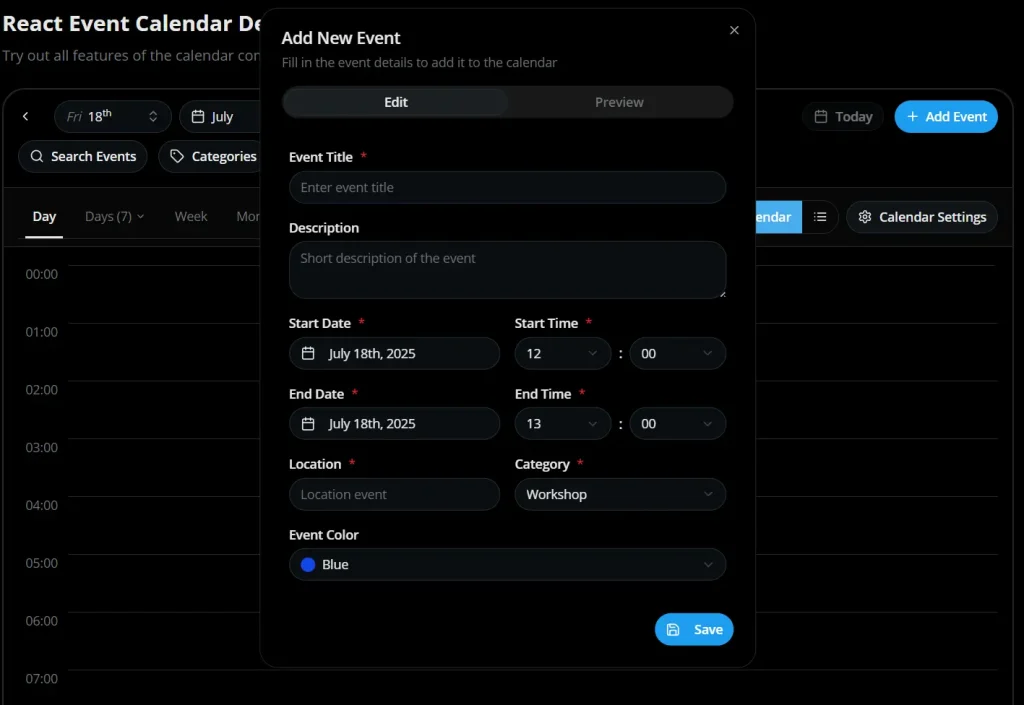
Task: Open the End Time minutes dropdown showing 00
Action: tap(678, 423)
